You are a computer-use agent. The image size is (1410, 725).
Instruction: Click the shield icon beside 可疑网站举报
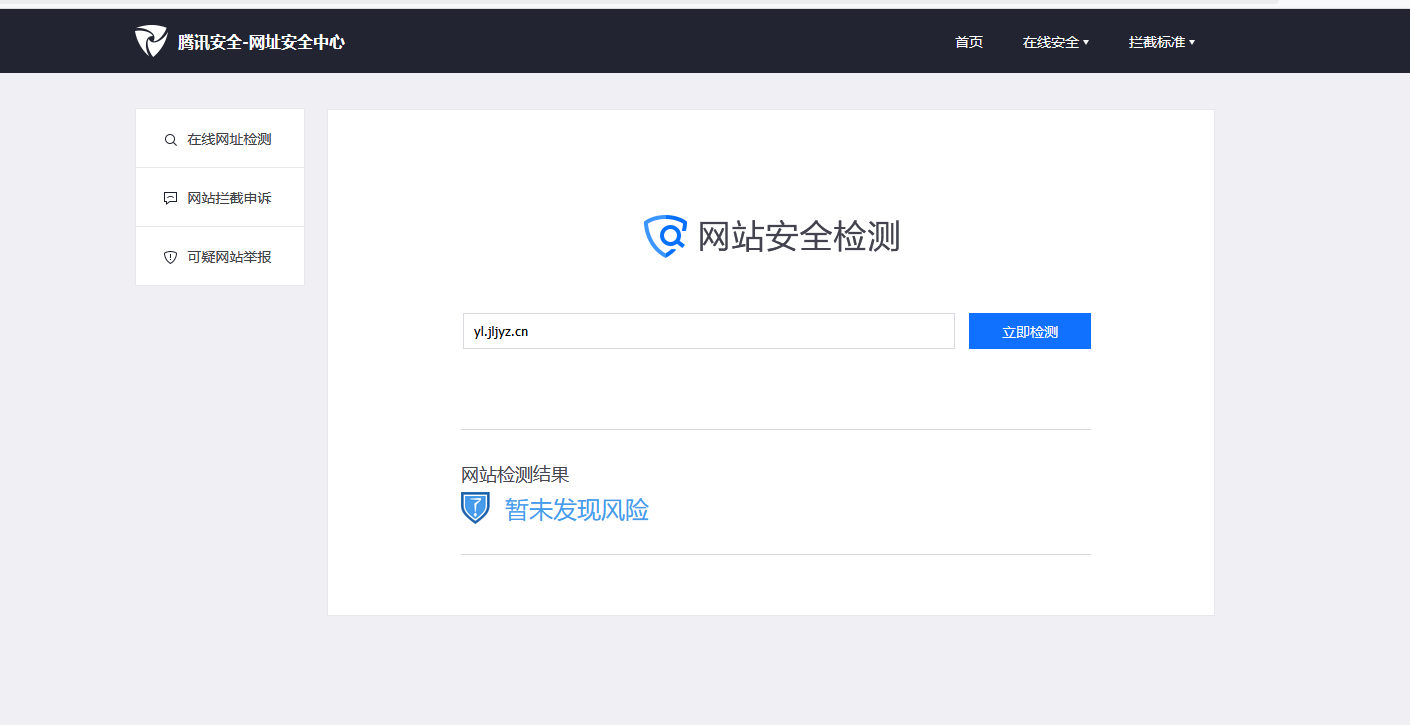170,257
